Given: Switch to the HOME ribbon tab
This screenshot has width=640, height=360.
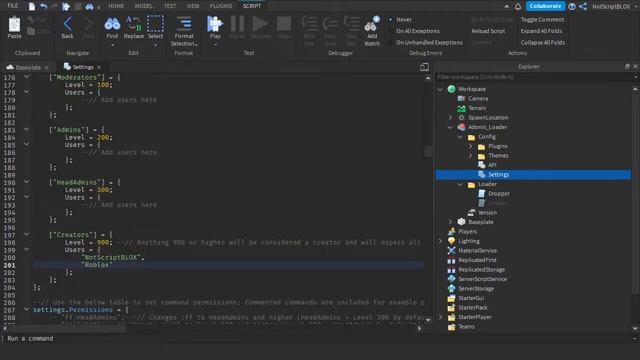Looking at the screenshot, I should [116, 6].
